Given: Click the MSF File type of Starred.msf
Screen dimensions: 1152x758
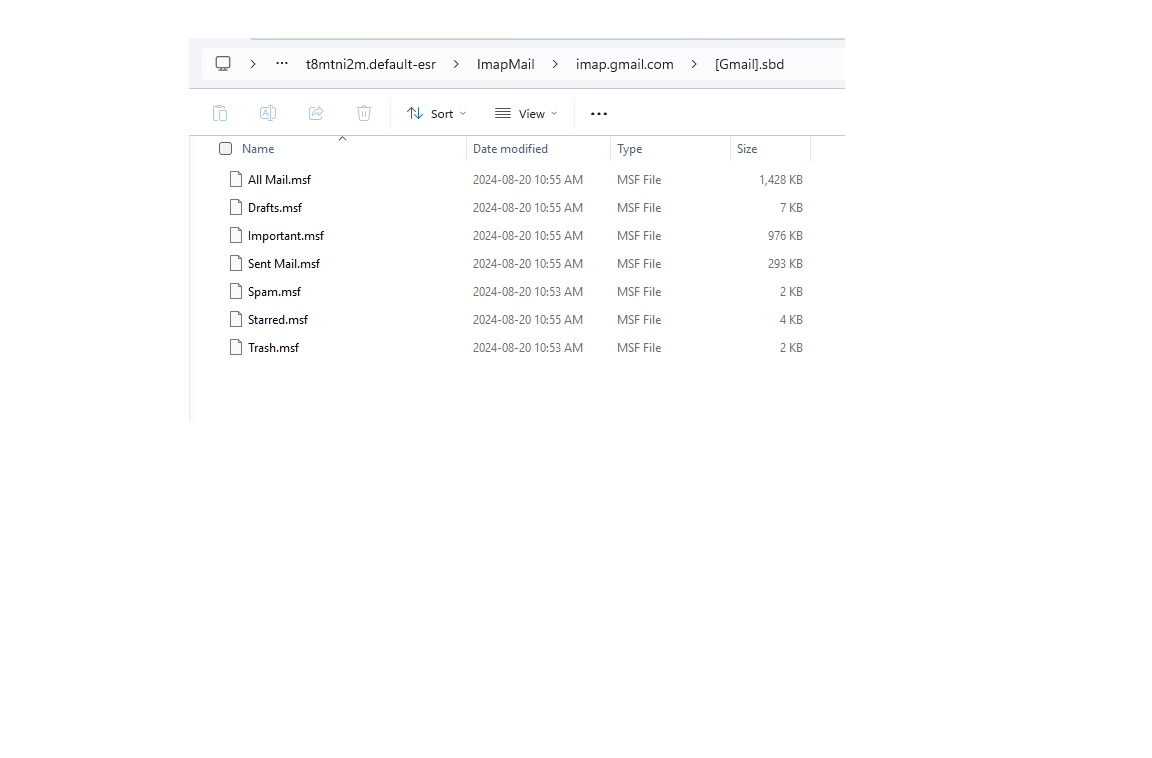Looking at the screenshot, I should click(x=639, y=320).
